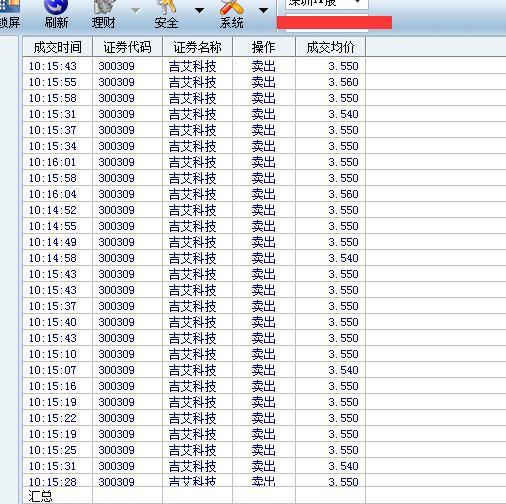Select the row with time 10:14:49
506x504 pixels.
tap(264, 242)
